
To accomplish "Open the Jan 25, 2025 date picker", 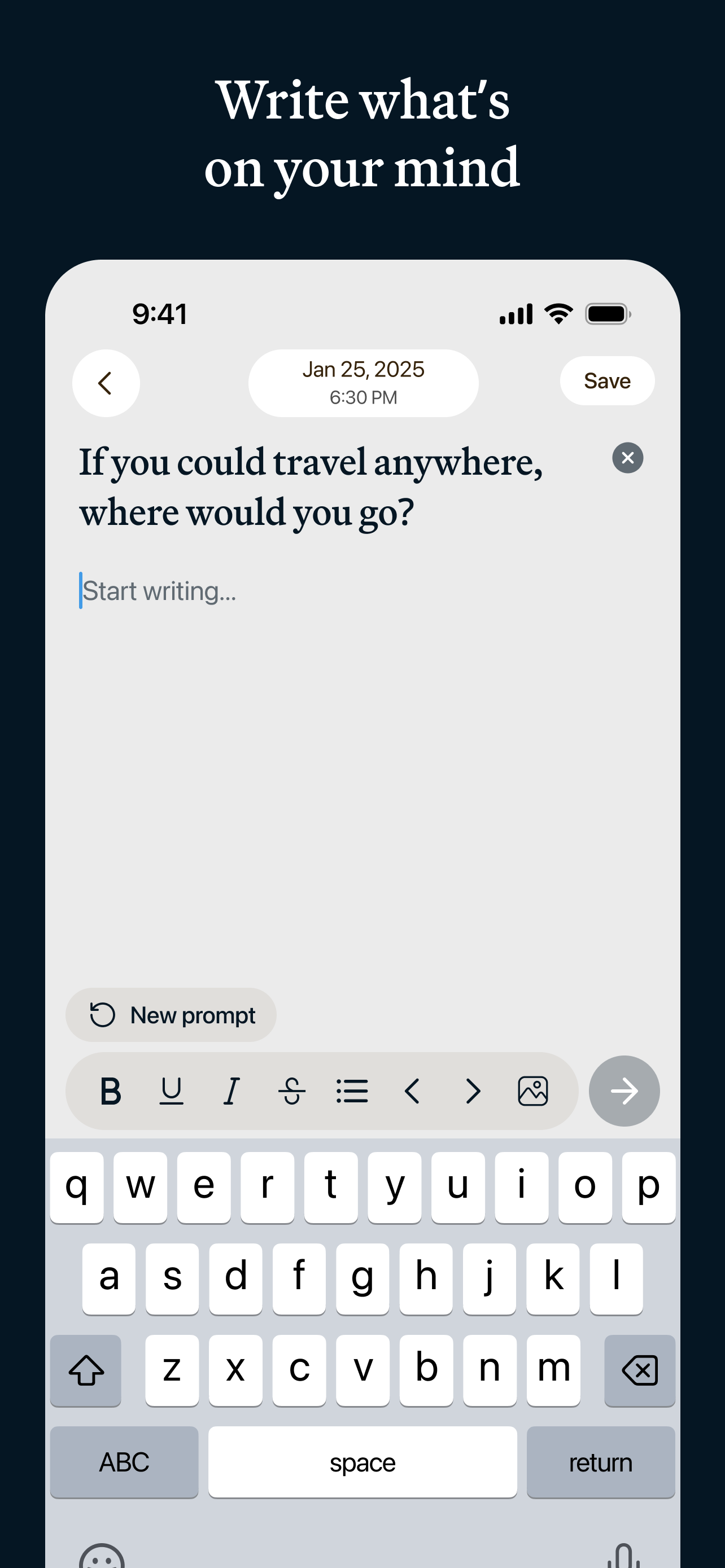I will tap(364, 383).
